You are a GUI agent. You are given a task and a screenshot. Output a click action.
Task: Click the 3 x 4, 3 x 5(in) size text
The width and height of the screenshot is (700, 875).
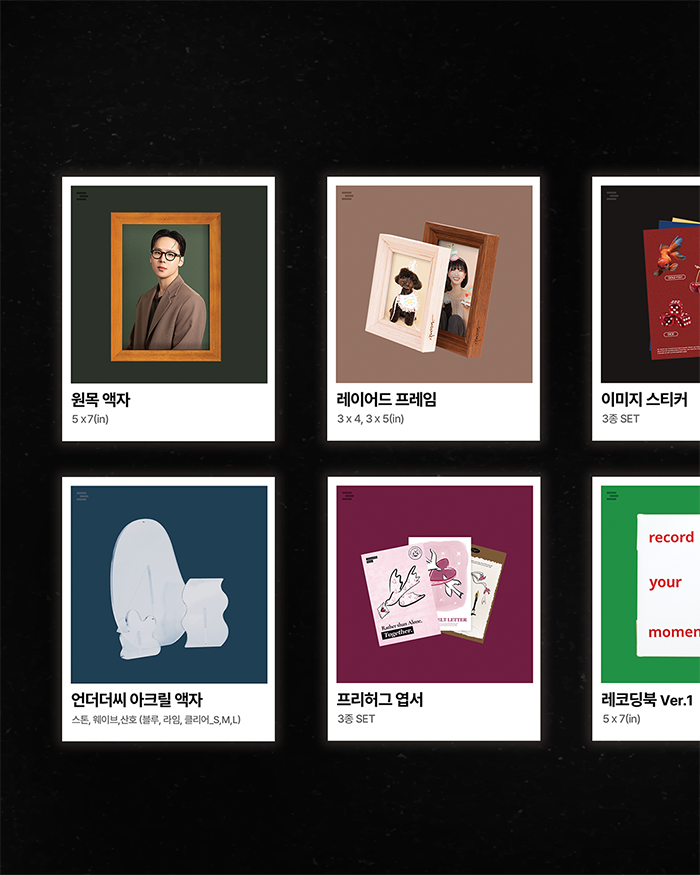click(370, 419)
